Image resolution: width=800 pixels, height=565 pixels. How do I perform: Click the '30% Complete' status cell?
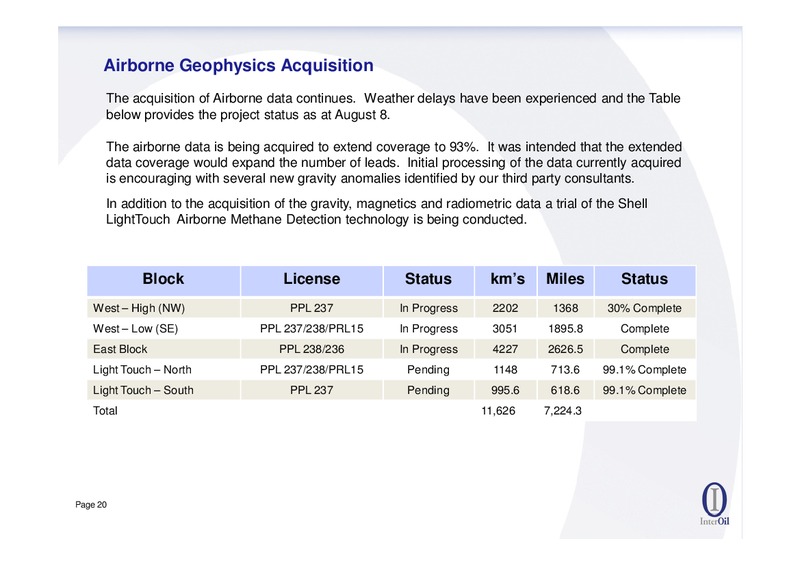[644, 308]
